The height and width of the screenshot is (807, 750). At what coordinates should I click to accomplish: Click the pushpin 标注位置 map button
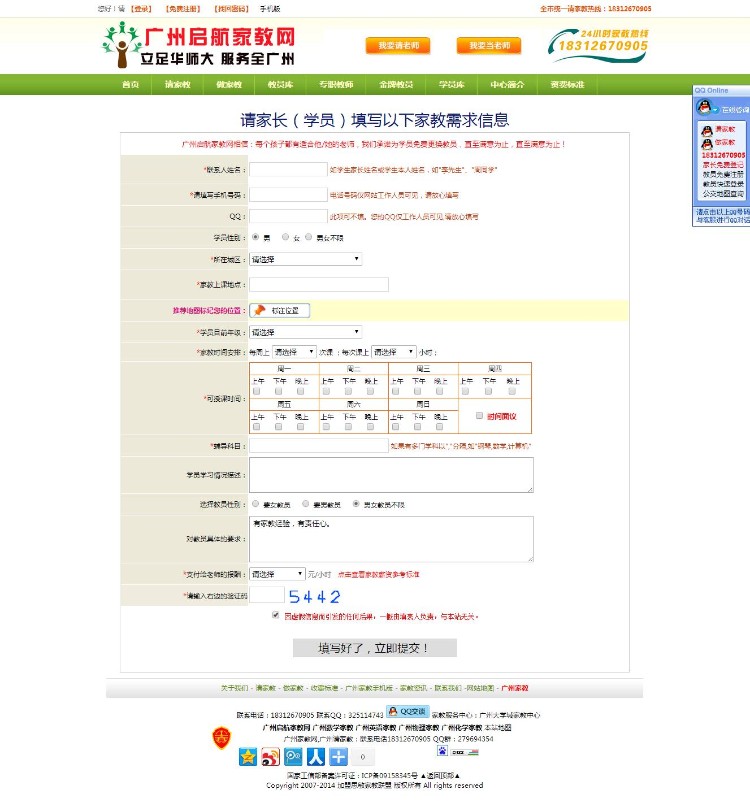click(280, 310)
